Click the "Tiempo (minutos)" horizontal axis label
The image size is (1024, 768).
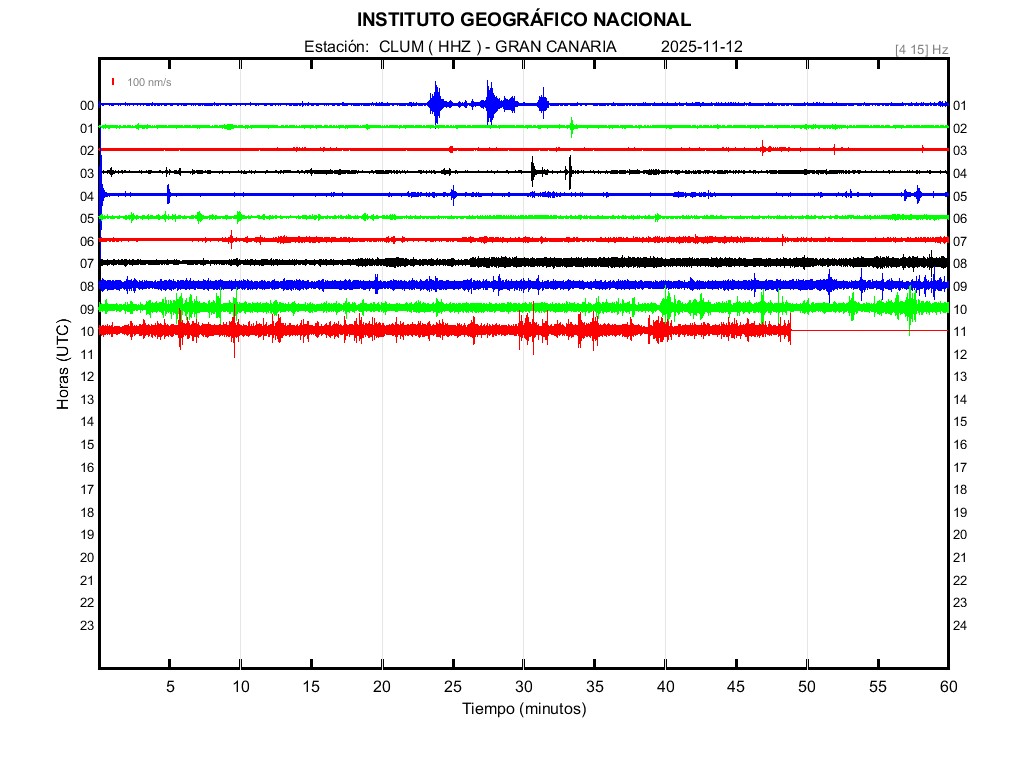pos(523,709)
